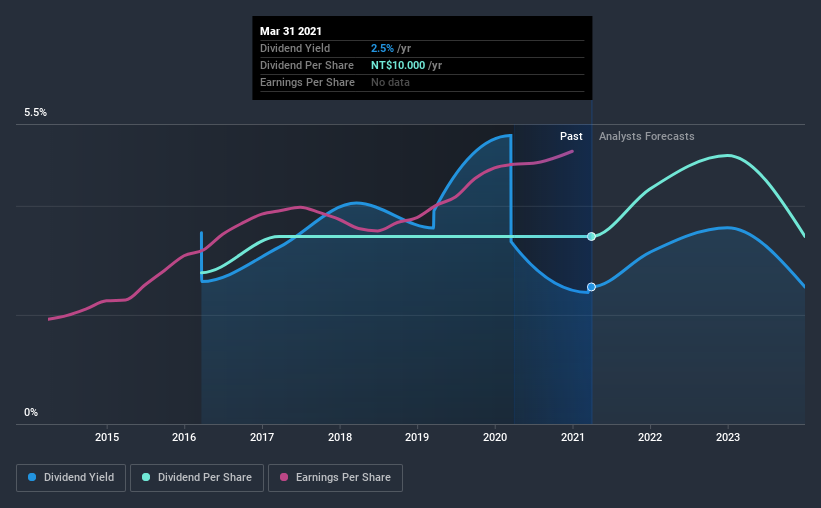Click the 2023 x-axis label
Image resolution: width=821 pixels, height=508 pixels.
(x=728, y=437)
